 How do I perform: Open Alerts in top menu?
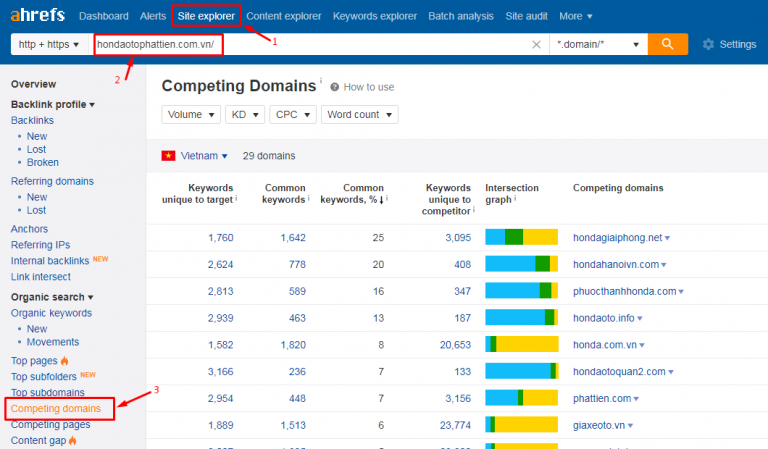[153, 16]
